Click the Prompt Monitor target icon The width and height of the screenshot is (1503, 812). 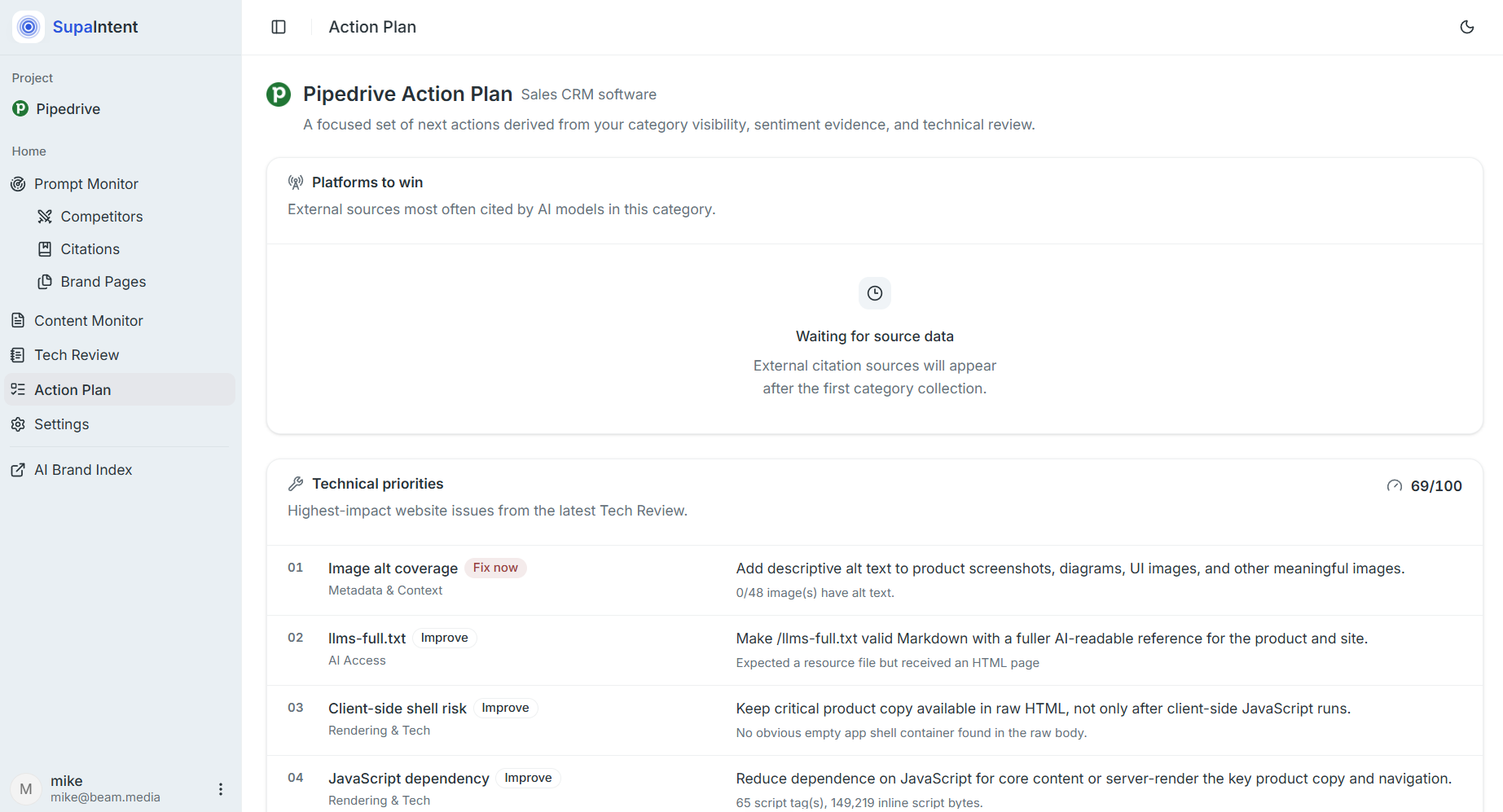pos(18,184)
